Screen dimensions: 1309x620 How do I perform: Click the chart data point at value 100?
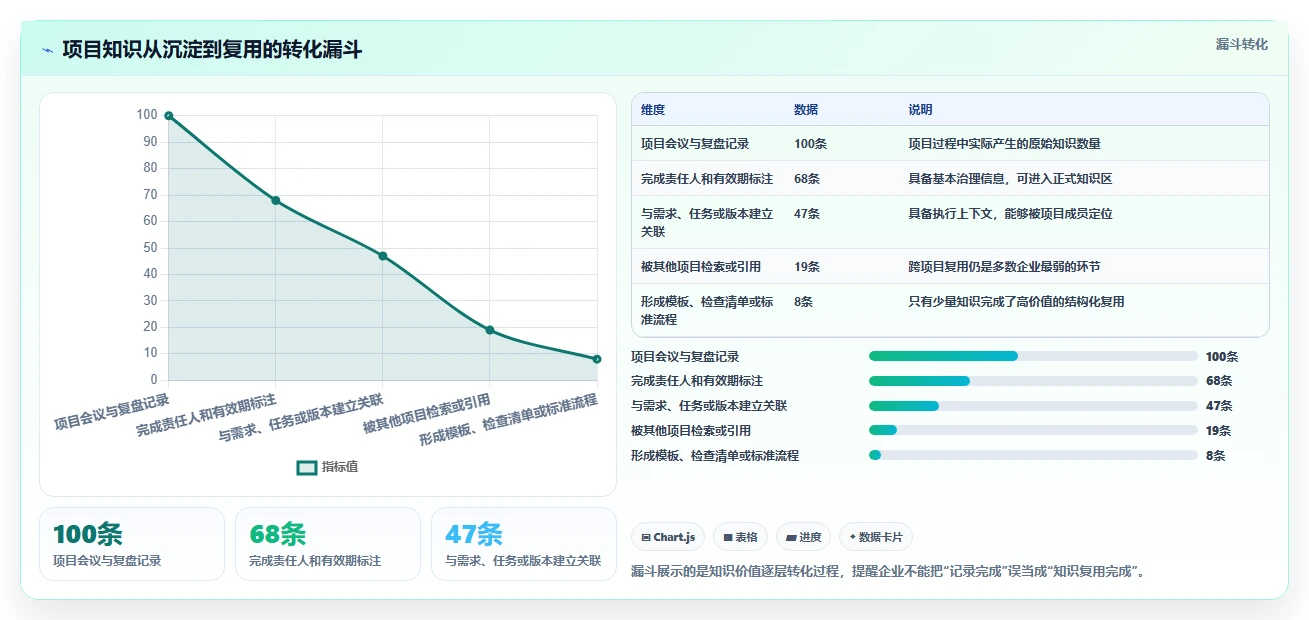[168, 116]
